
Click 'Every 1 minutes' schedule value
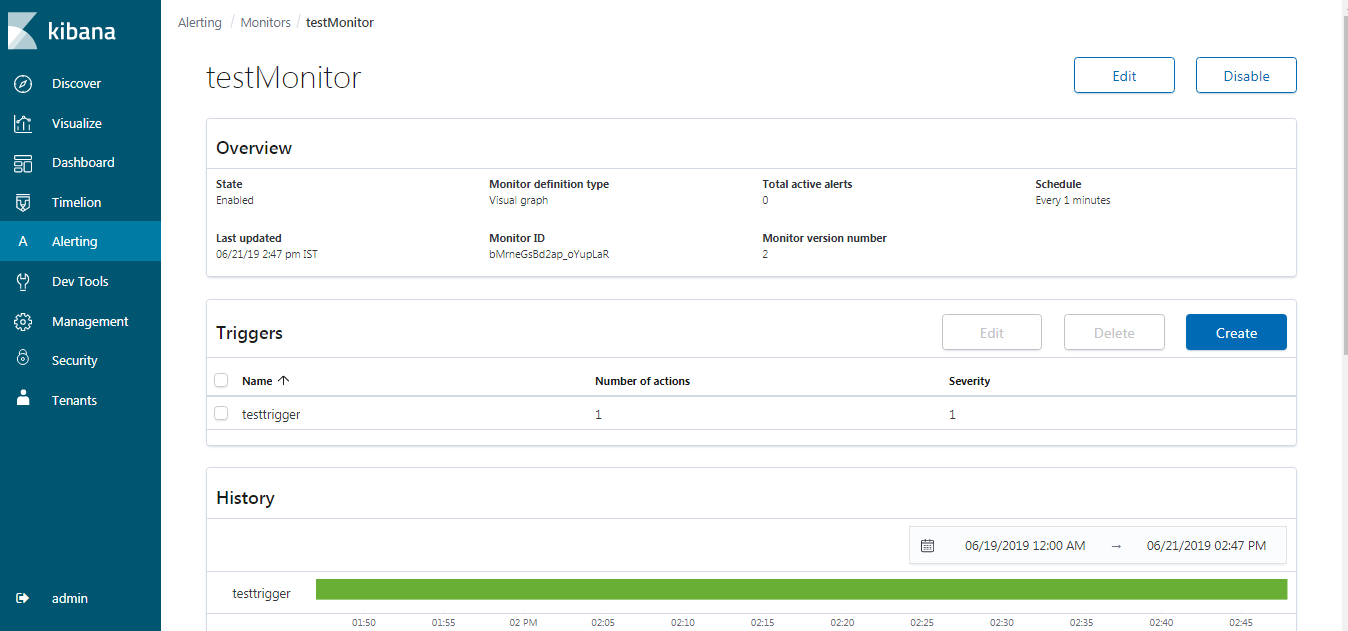[1072, 200]
